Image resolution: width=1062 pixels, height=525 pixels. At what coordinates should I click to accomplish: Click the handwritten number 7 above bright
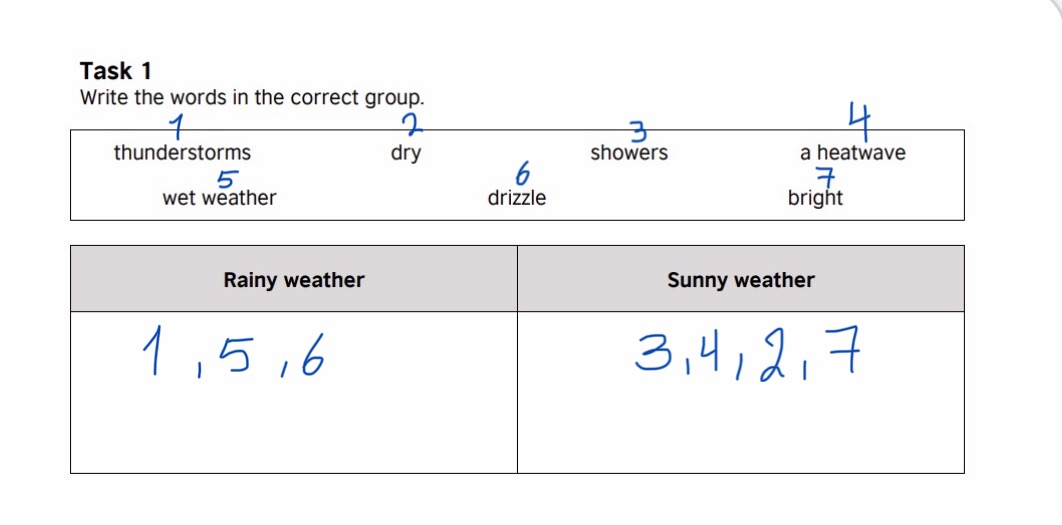[824, 178]
